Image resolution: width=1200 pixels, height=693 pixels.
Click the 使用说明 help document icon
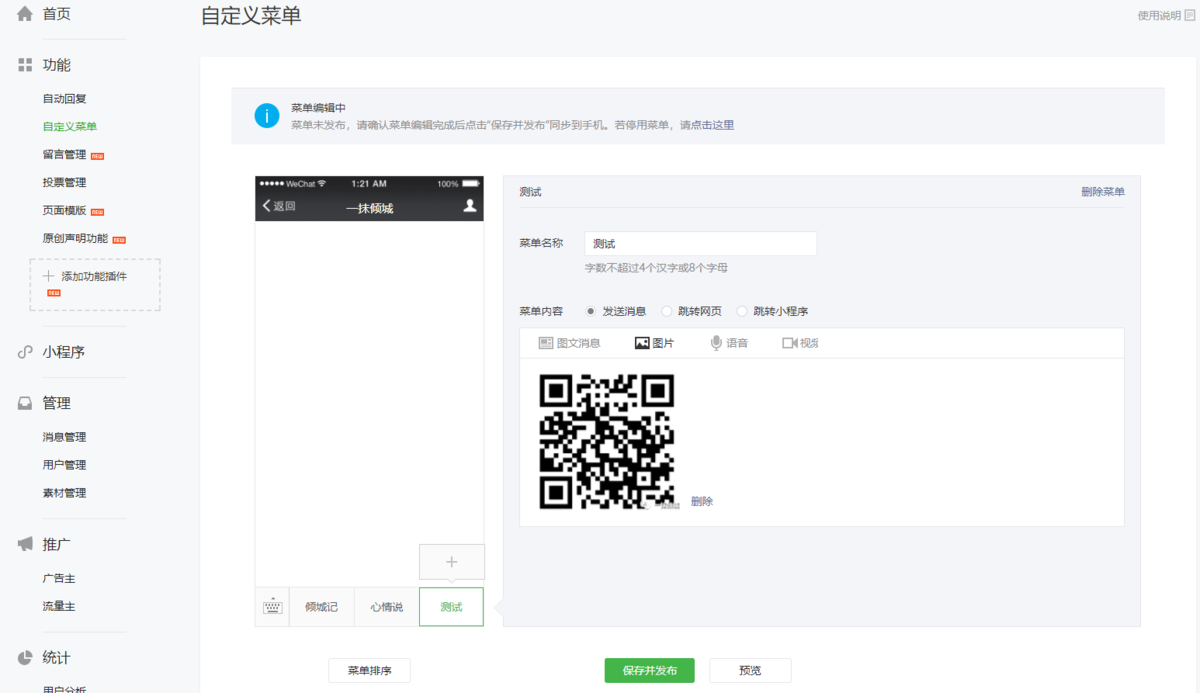1190,15
